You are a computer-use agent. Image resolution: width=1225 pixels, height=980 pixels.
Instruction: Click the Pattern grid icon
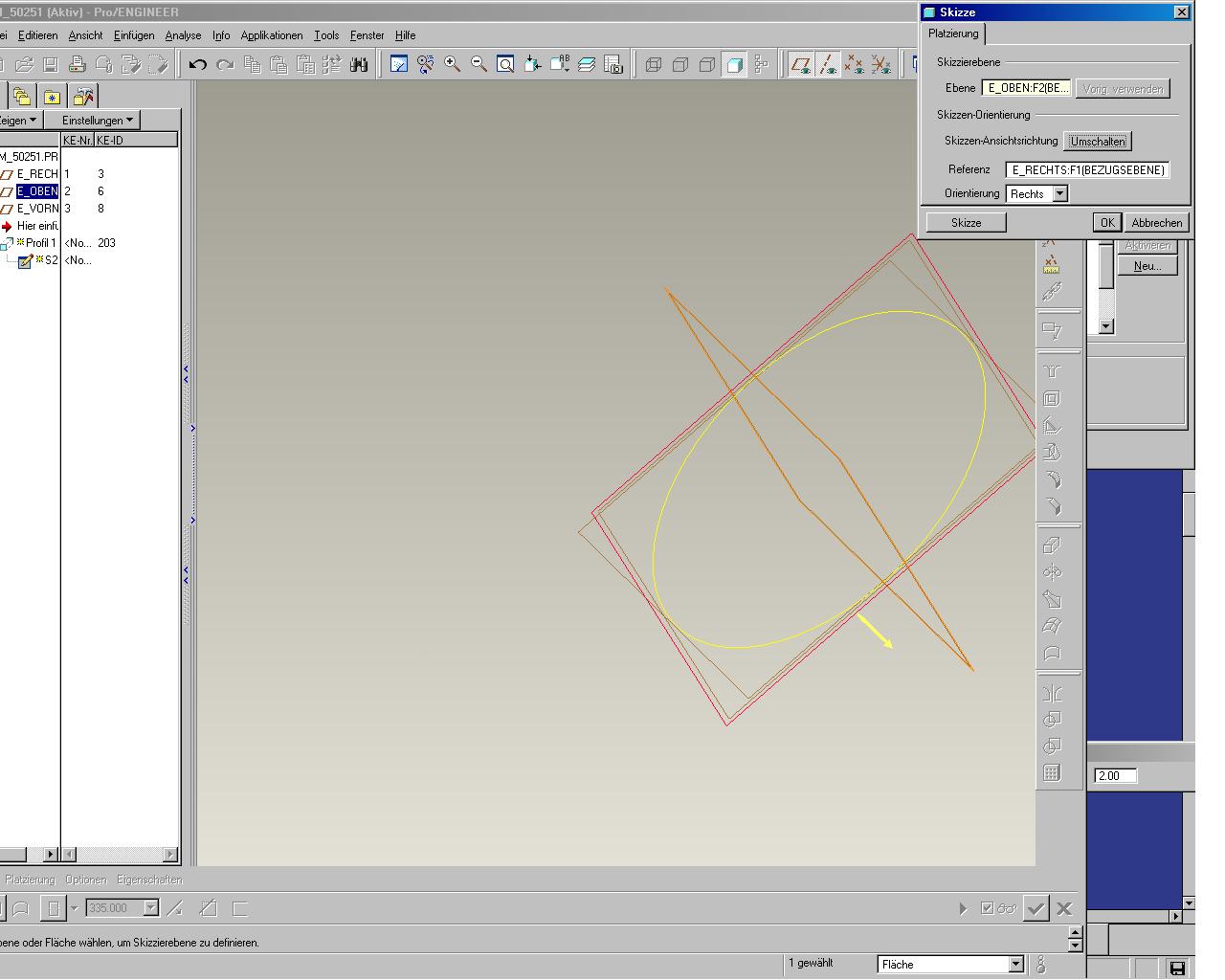tap(1052, 773)
